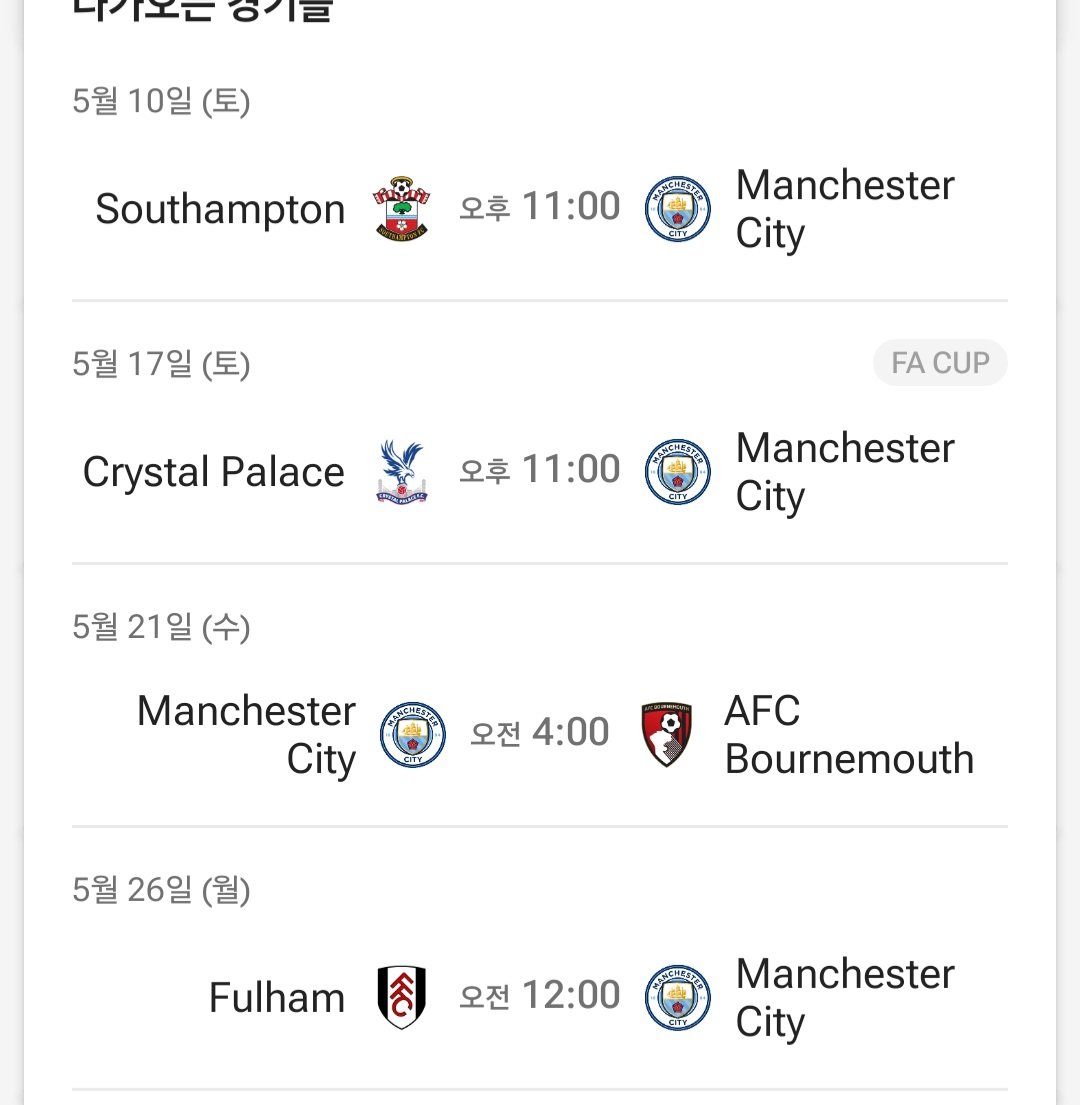Tap the 5월 17일 (토) date label
Viewport: 1080px width, 1105px height.
coord(161,364)
